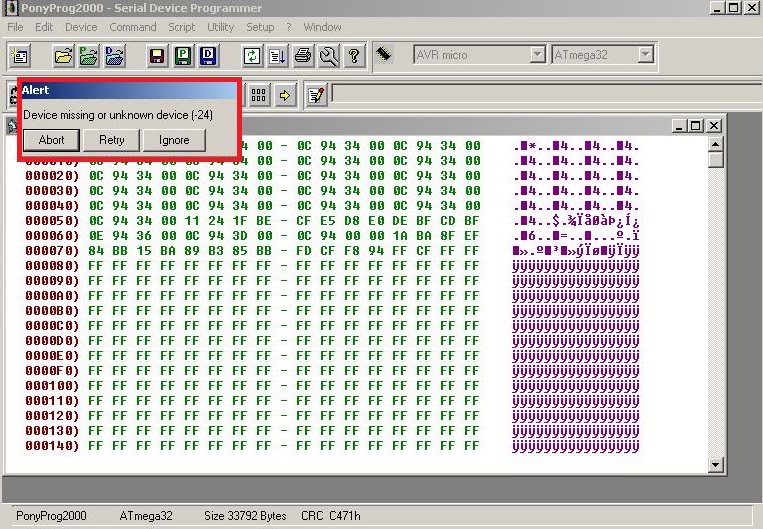
Task: Open program file with green P folder icon
Action: tap(89, 56)
